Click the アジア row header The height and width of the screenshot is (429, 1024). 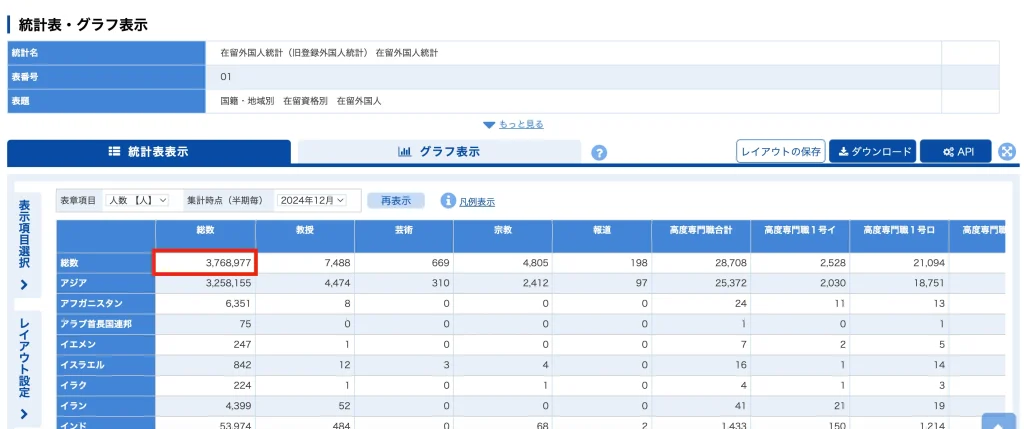(x=106, y=283)
